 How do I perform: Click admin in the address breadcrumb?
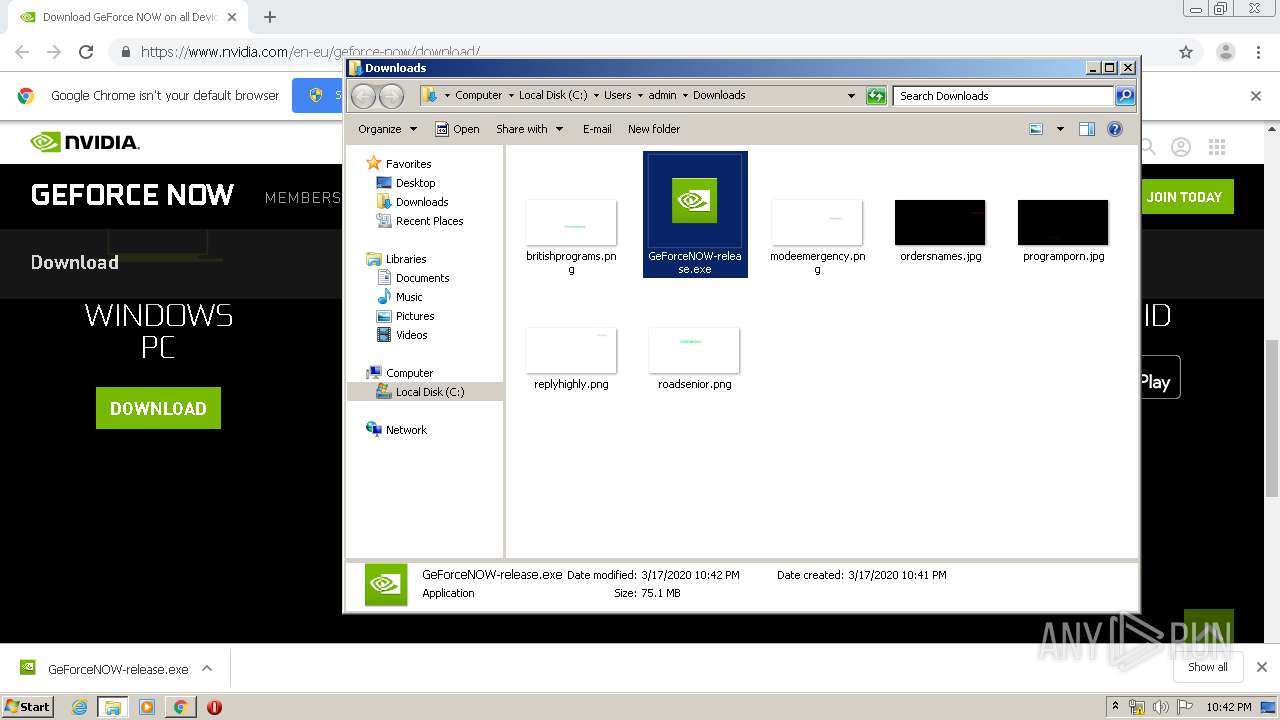click(662, 96)
